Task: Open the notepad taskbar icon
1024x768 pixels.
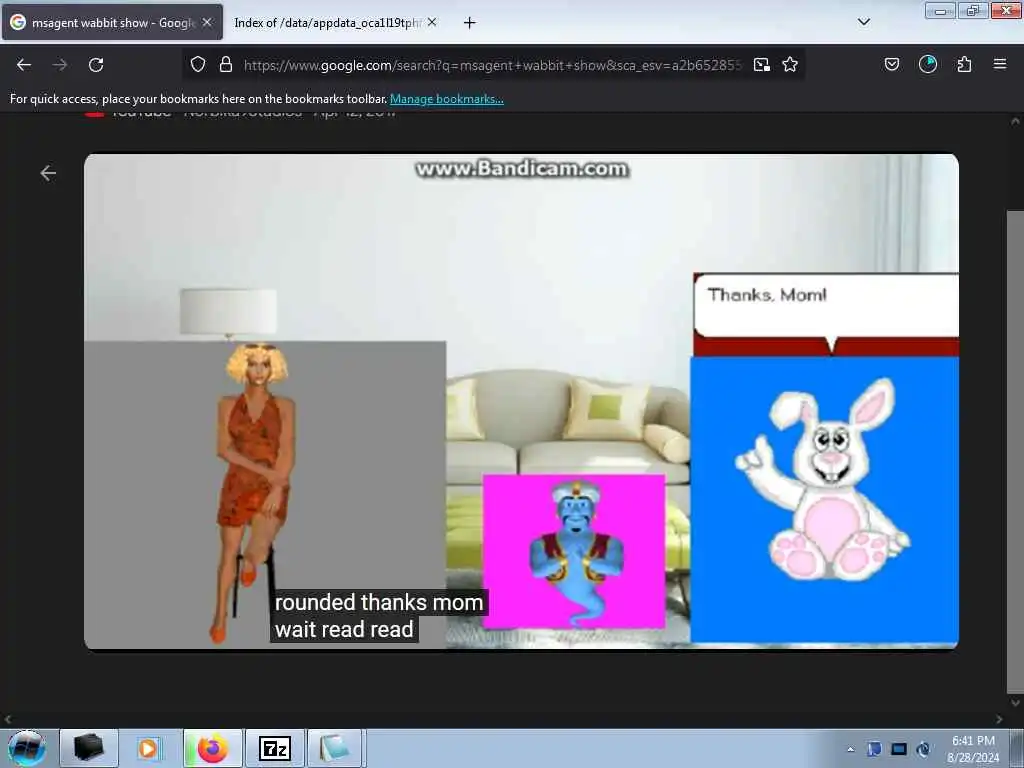Action: (335, 748)
